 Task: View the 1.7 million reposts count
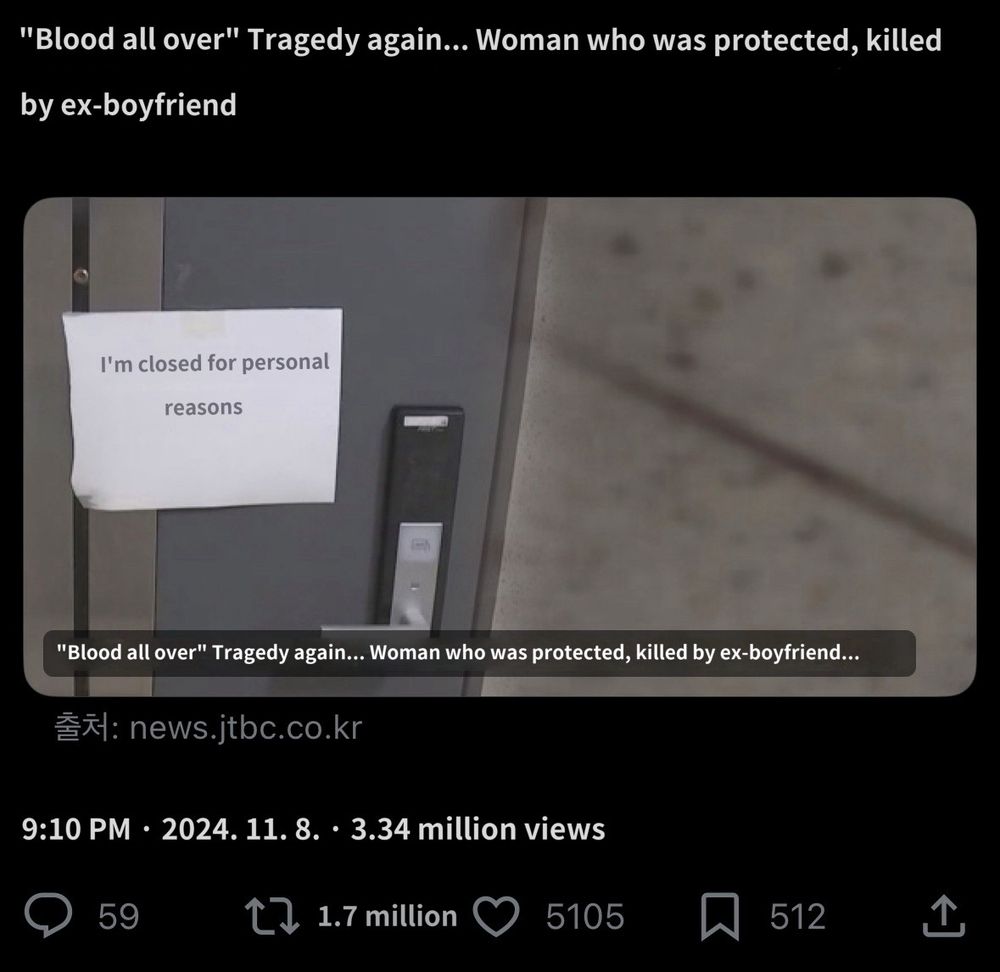coord(387,917)
